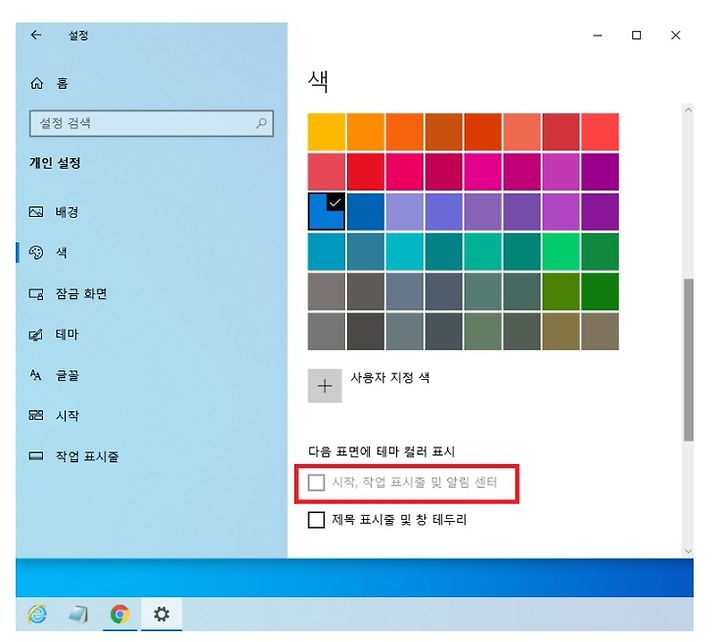Image resolution: width=720 pixels, height=642 pixels.
Task: Select the top-right bright red swatch
Action: (600, 132)
